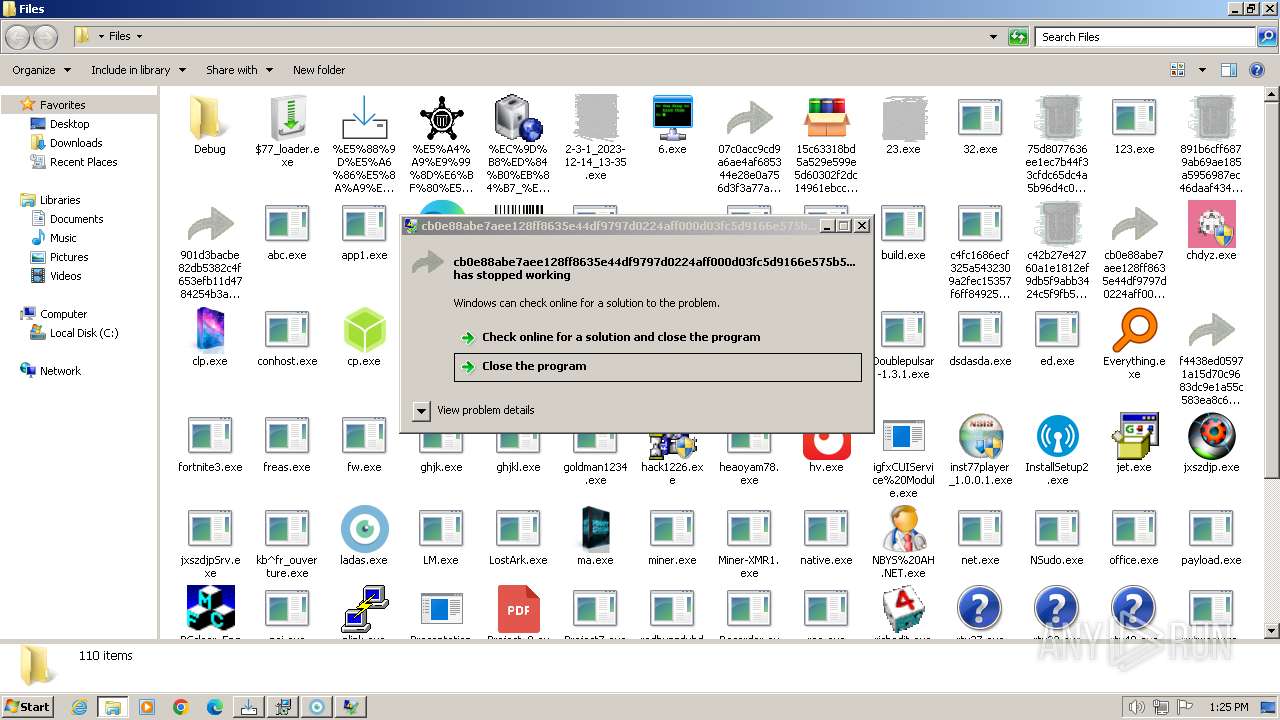Open the change view options dropdown arrow
Image resolution: width=1280 pixels, height=720 pixels.
[1202, 70]
